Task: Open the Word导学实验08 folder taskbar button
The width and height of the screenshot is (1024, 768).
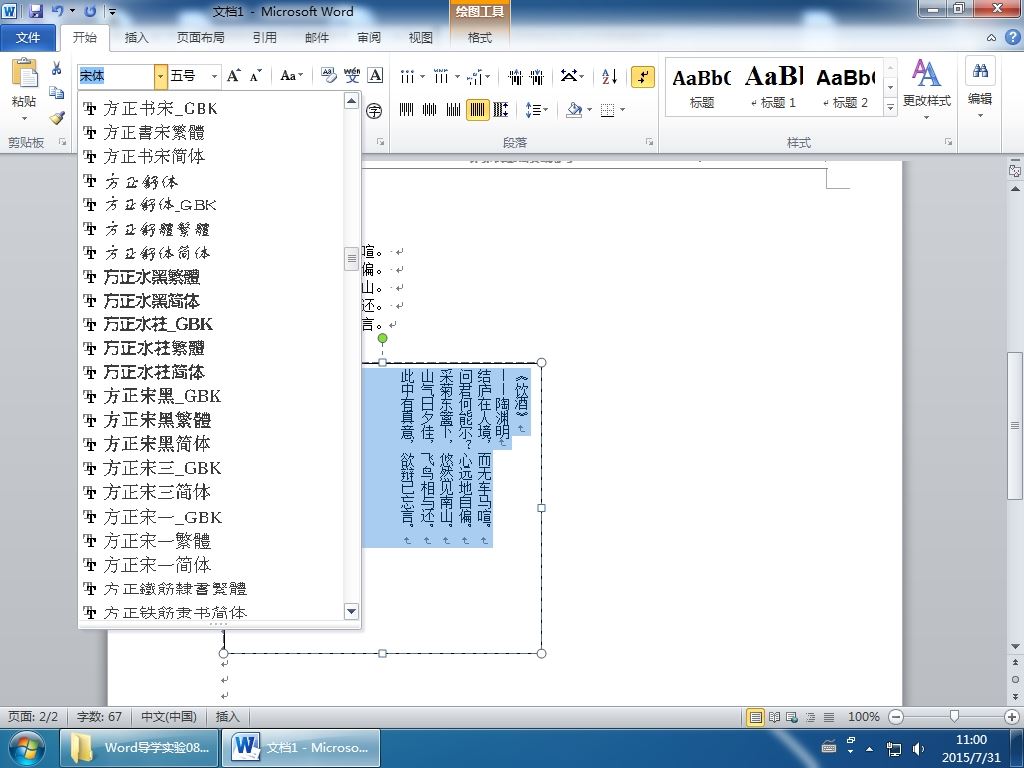Action: [140, 748]
